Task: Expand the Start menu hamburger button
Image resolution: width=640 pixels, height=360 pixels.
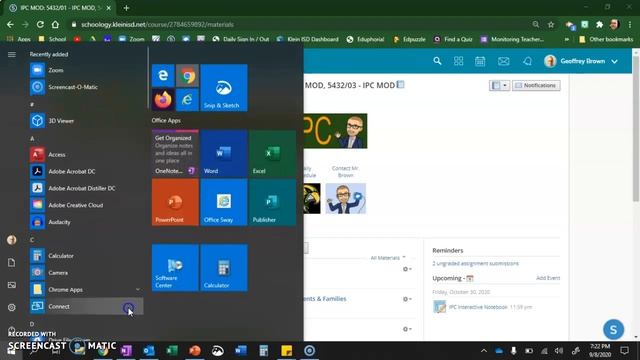Action: (12, 54)
